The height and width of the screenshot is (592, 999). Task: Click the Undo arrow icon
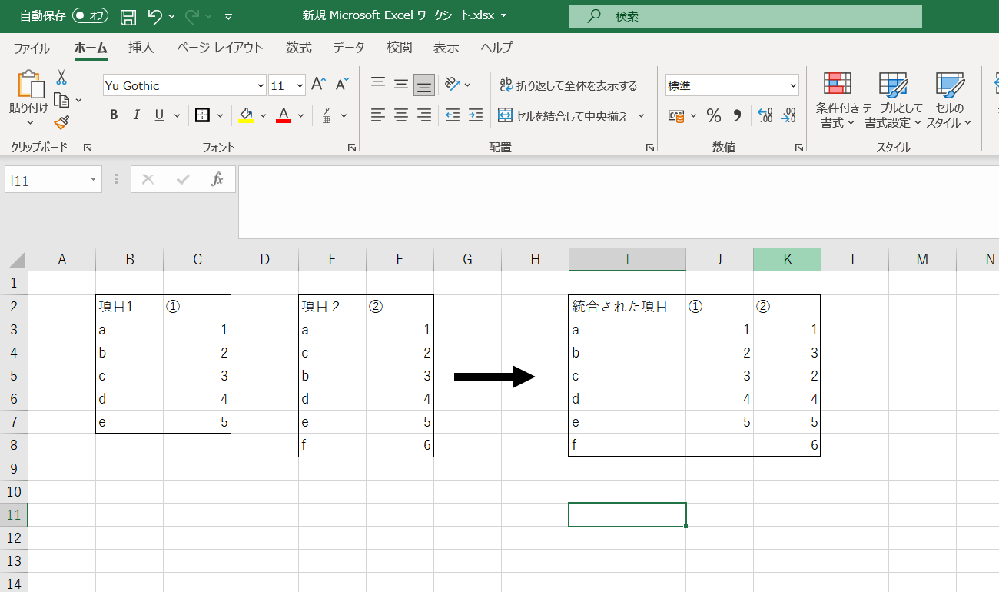pos(154,17)
